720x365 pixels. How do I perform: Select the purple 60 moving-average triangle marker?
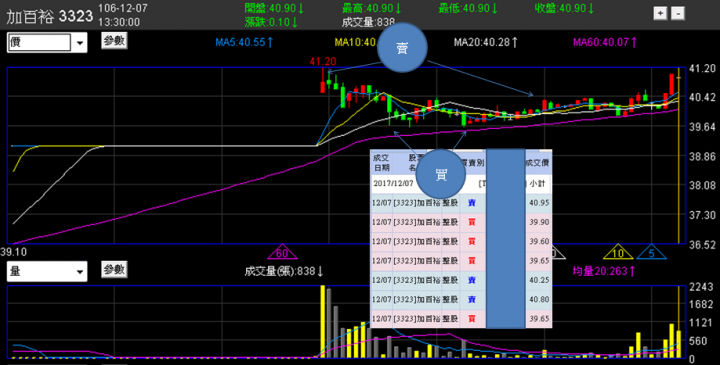click(282, 252)
